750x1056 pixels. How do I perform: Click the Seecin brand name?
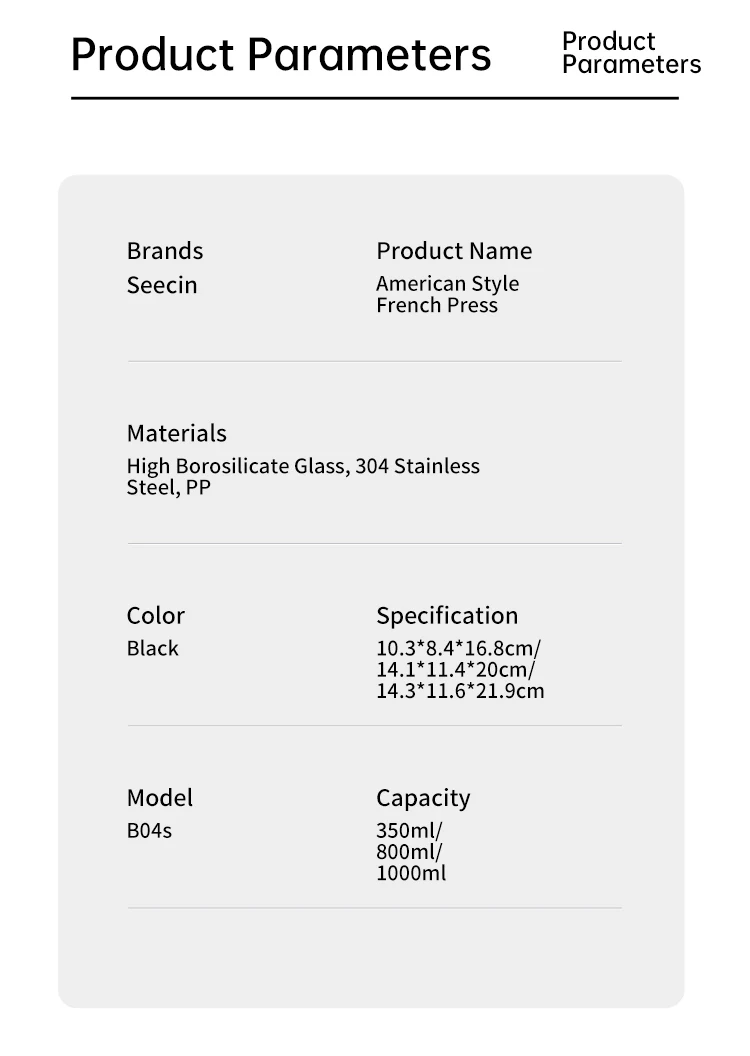click(x=162, y=285)
